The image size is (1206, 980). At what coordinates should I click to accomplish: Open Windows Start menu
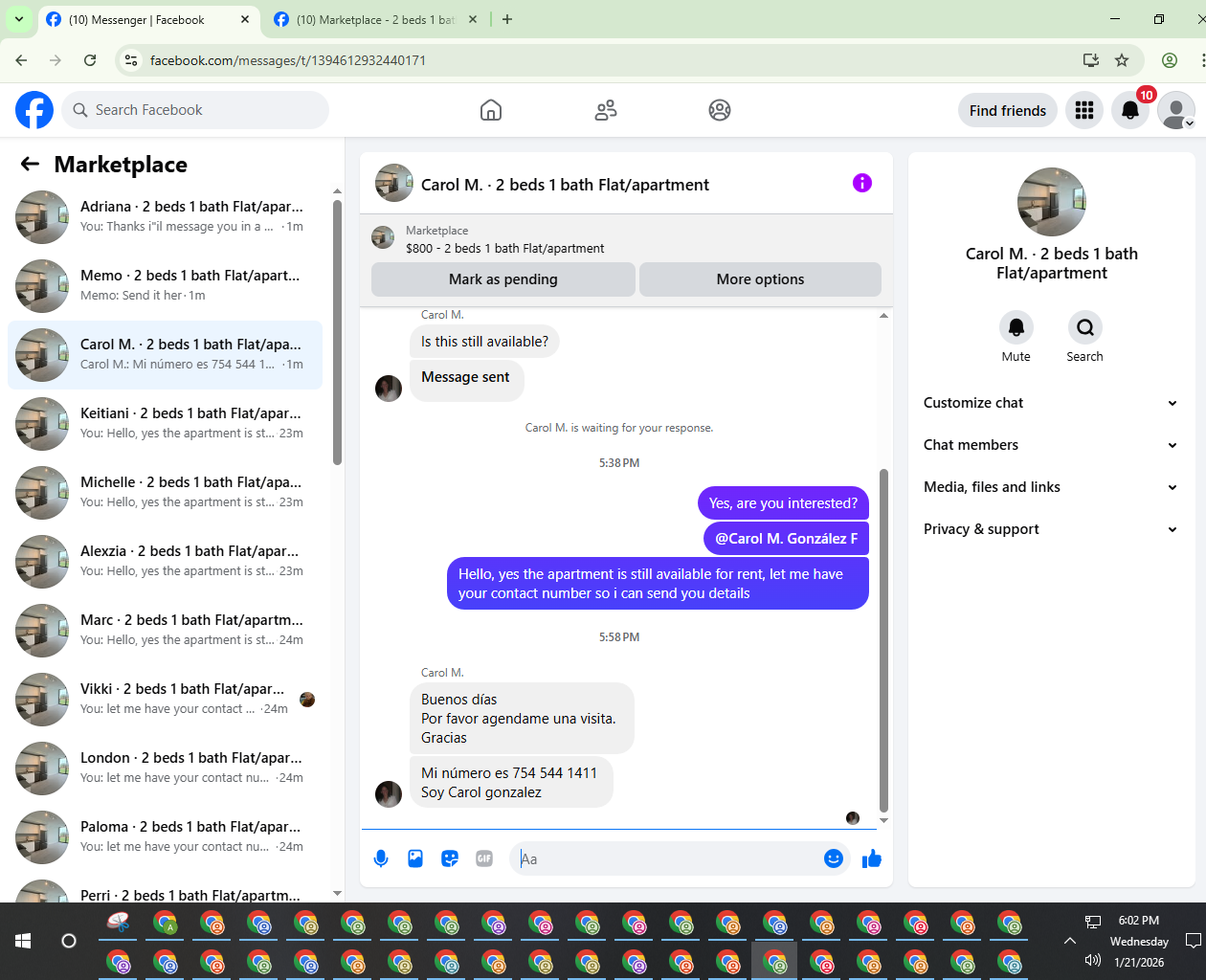(23, 941)
